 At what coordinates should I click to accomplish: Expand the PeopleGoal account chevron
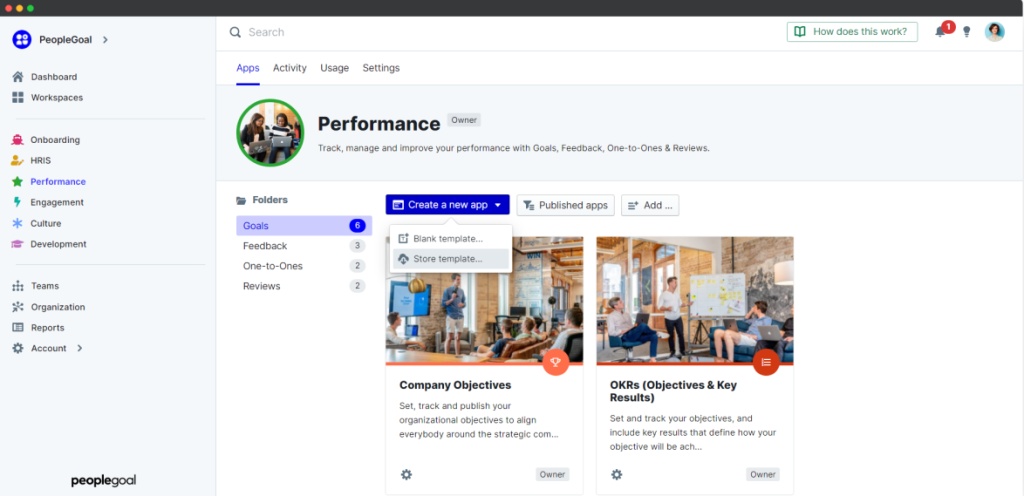point(105,40)
